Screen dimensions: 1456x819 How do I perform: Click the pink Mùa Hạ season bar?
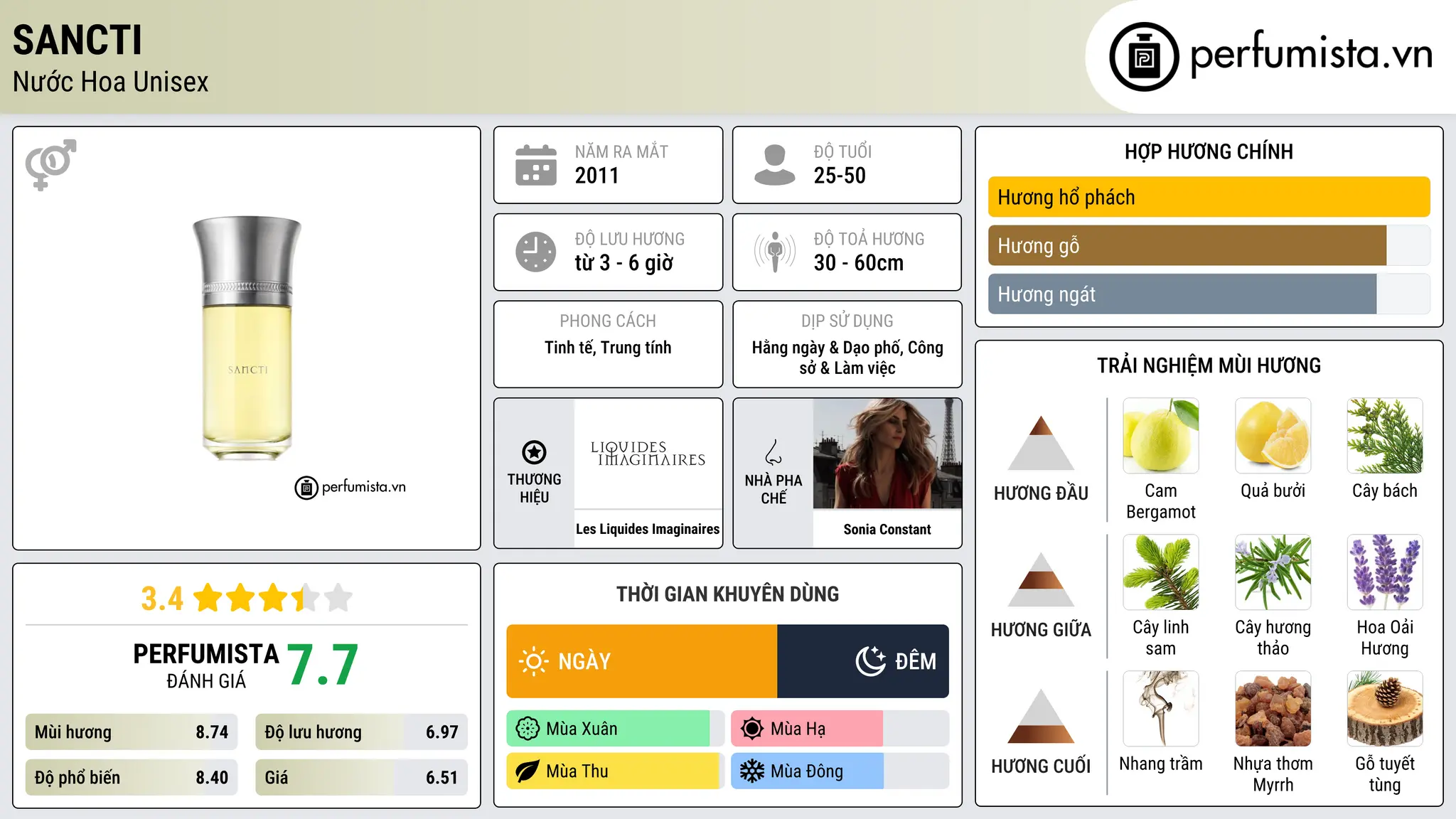coord(807,729)
